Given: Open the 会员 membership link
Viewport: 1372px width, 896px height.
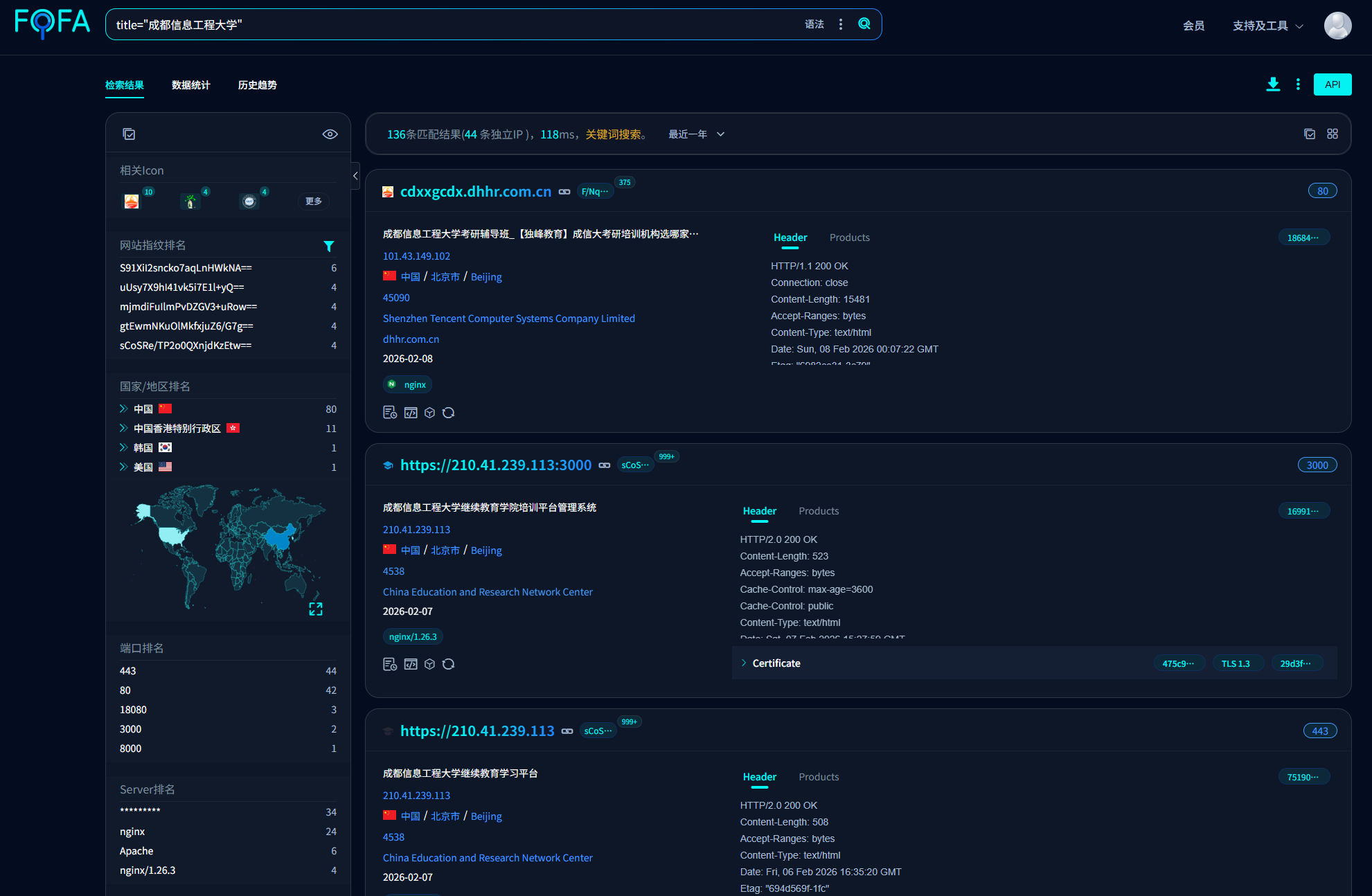Looking at the screenshot, I should [1194, 26].
